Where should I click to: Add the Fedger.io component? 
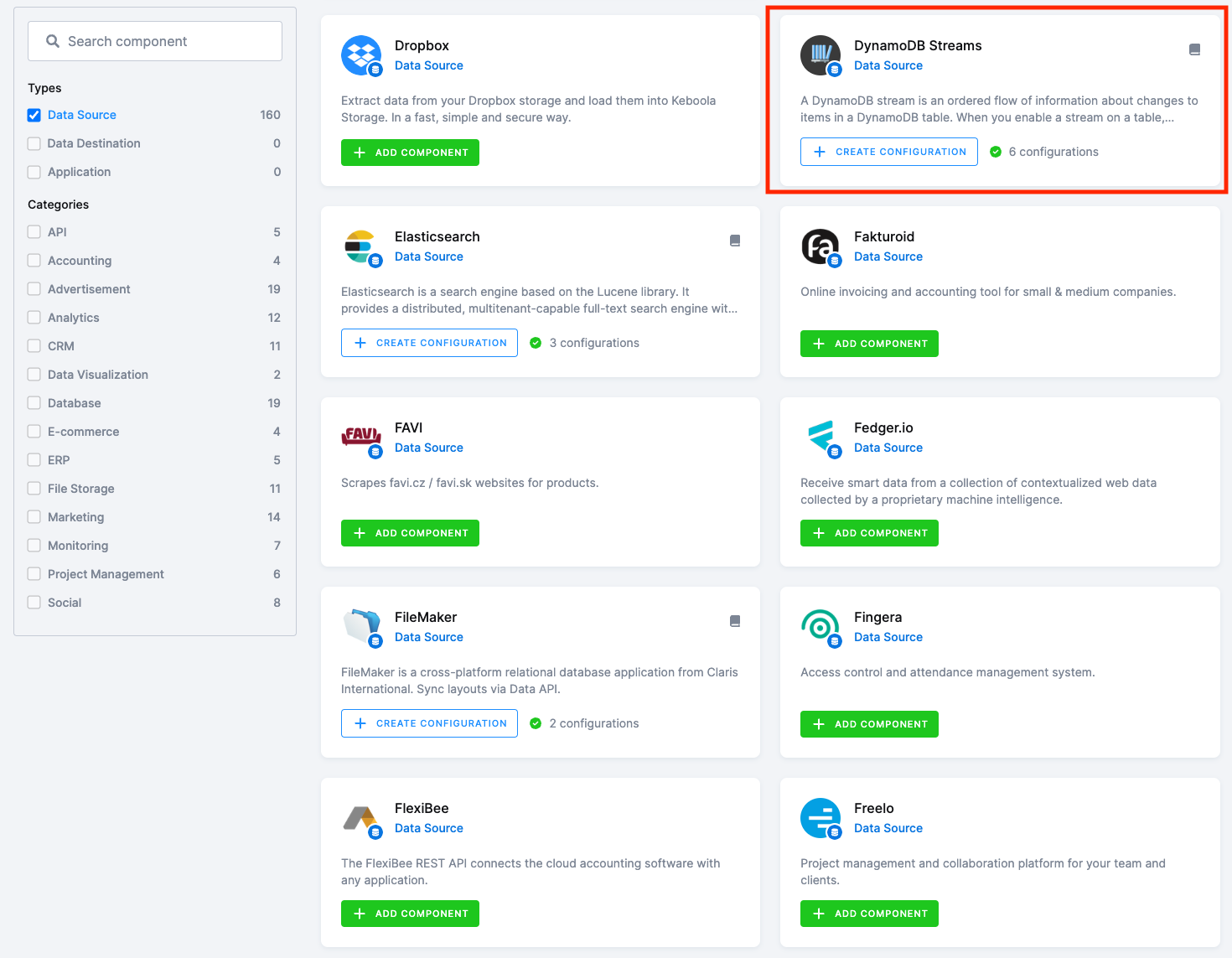click(x=869, y=533)
